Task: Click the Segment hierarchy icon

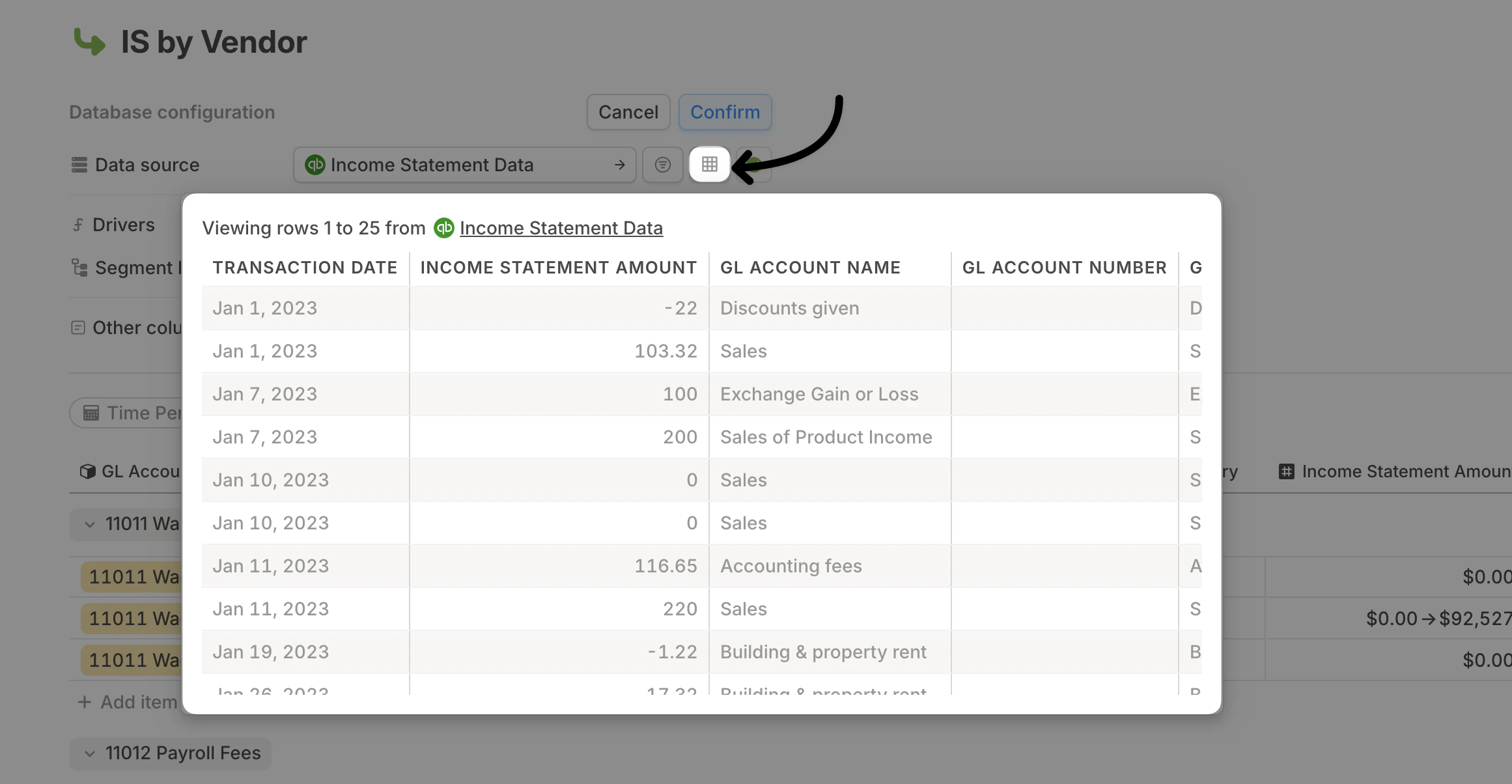Action: point(79,268)
